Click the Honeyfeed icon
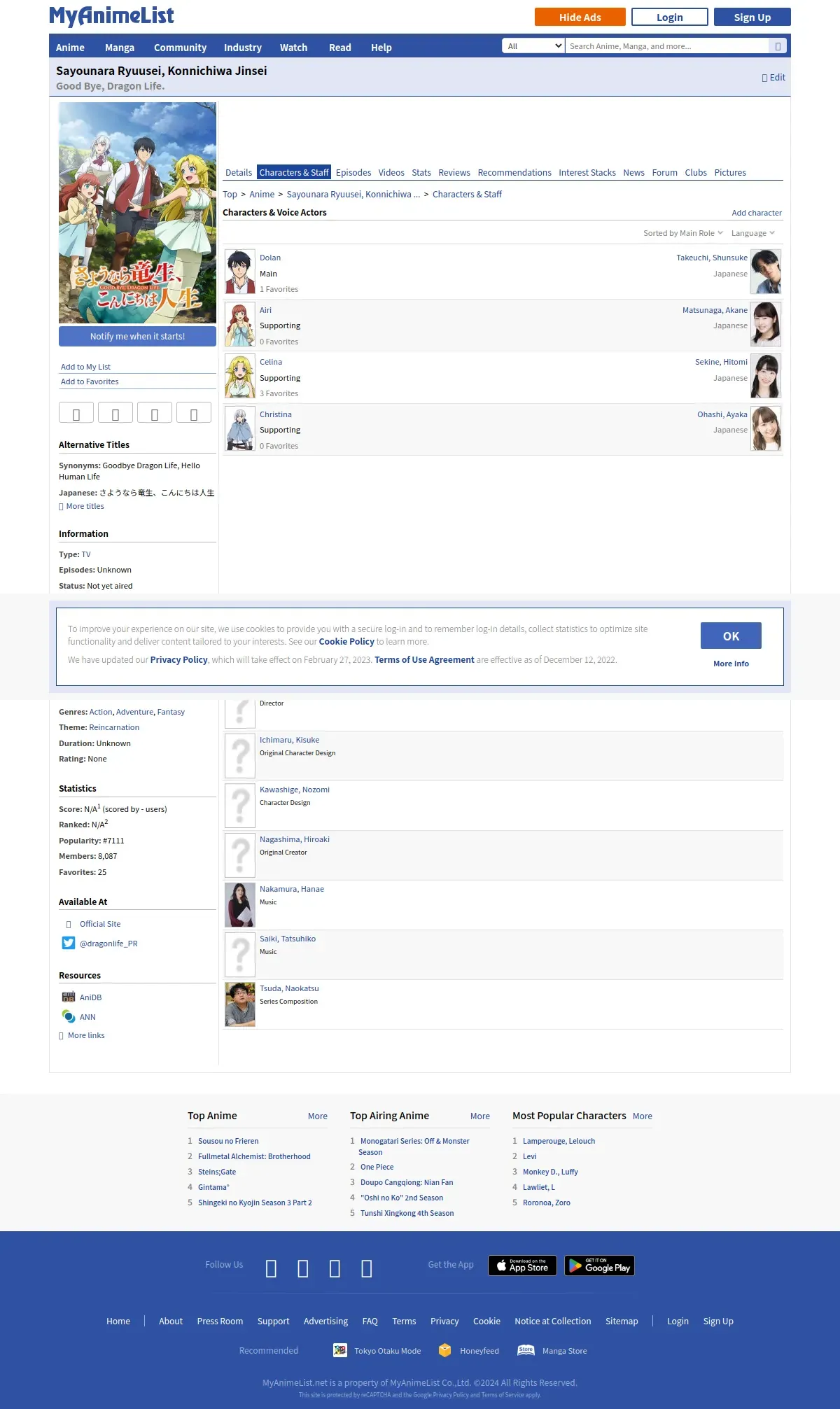840x1409 pixels. tap(444, 1350)
